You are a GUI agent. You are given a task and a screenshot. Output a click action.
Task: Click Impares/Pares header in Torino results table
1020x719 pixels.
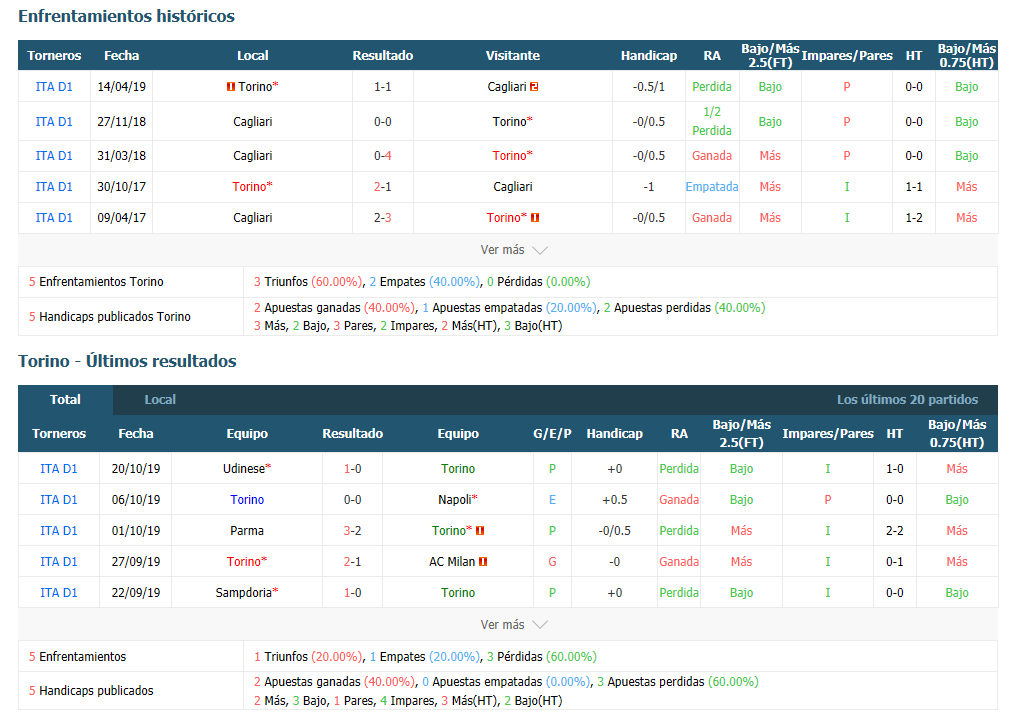pyautogui.click(x=827, y=434)
